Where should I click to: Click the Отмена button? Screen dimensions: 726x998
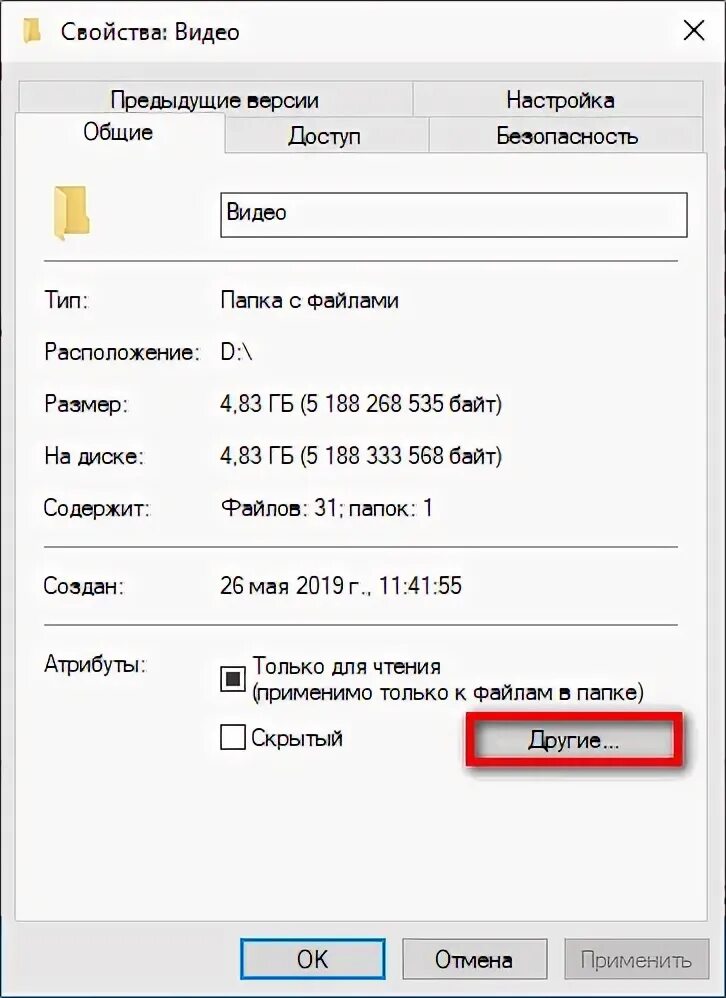pos(474,959)
